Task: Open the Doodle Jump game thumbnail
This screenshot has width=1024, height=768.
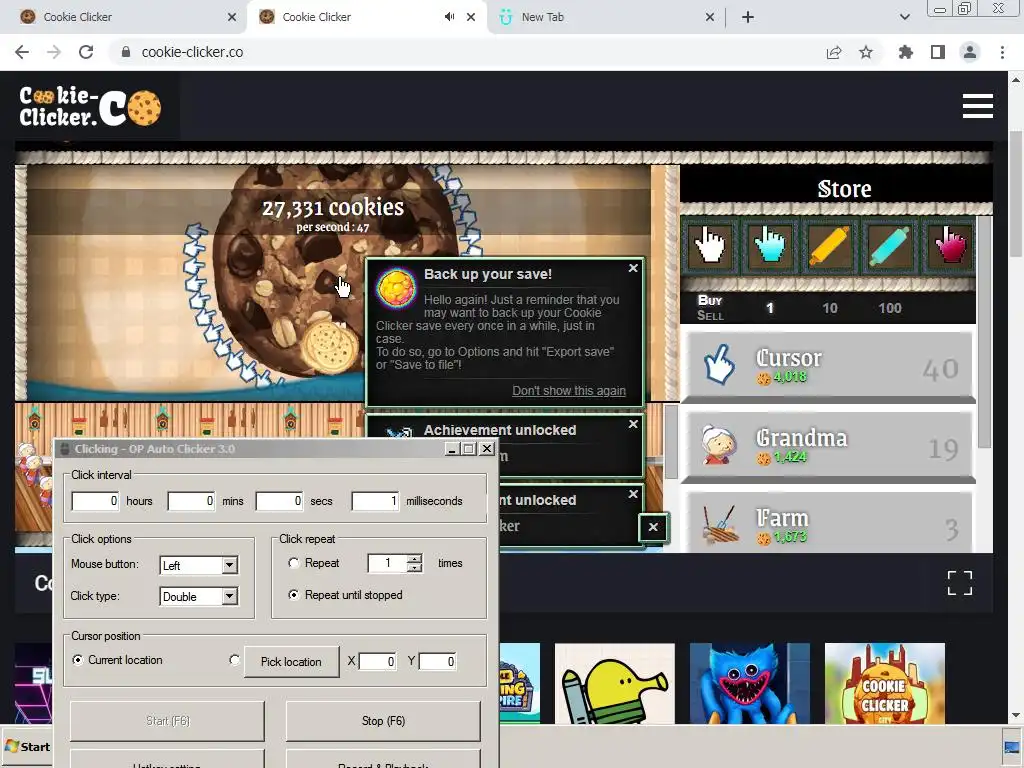Action: (615, 683)
